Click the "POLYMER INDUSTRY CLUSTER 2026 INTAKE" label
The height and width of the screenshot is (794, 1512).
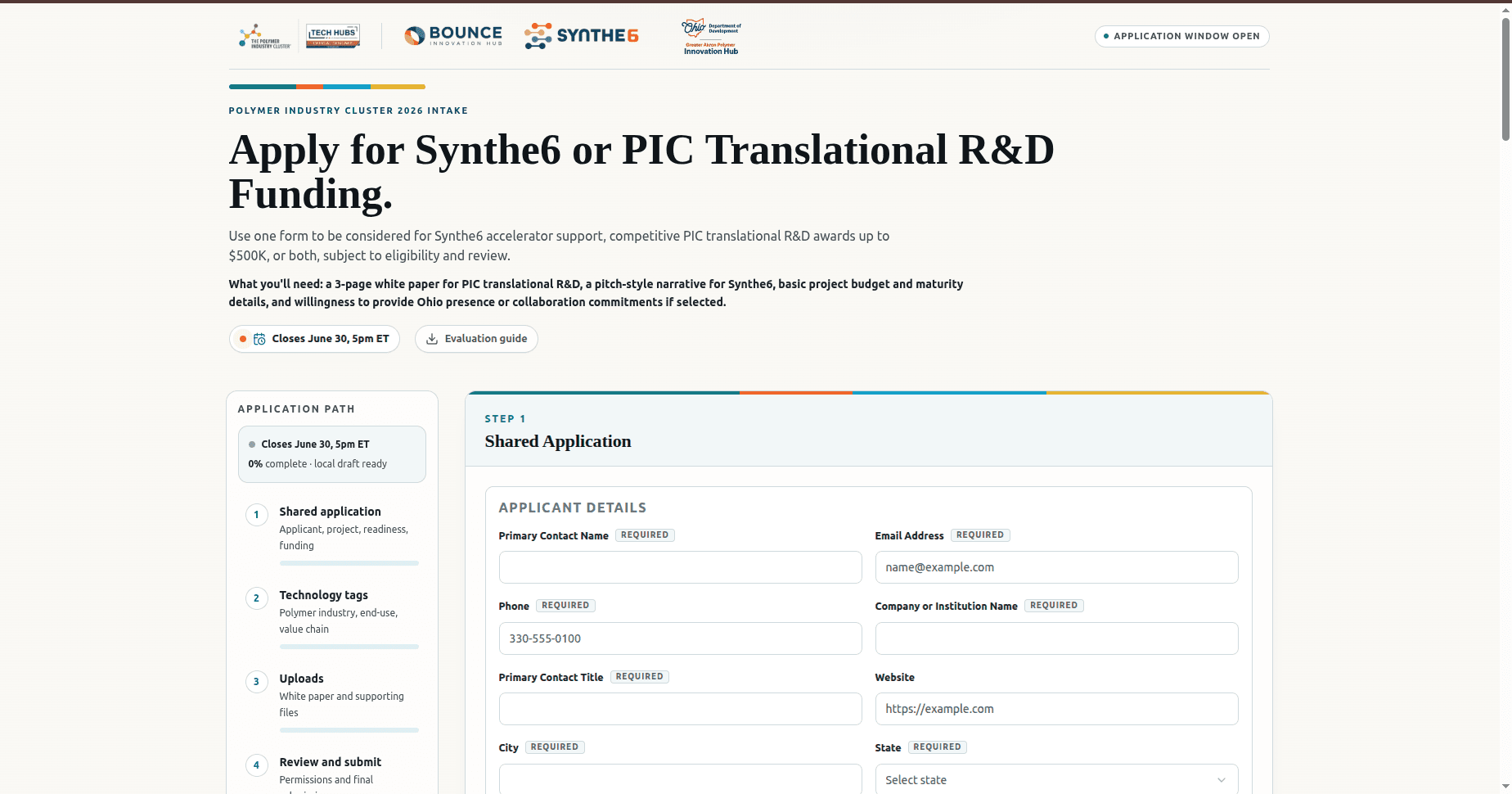click(x=349, y=111)
